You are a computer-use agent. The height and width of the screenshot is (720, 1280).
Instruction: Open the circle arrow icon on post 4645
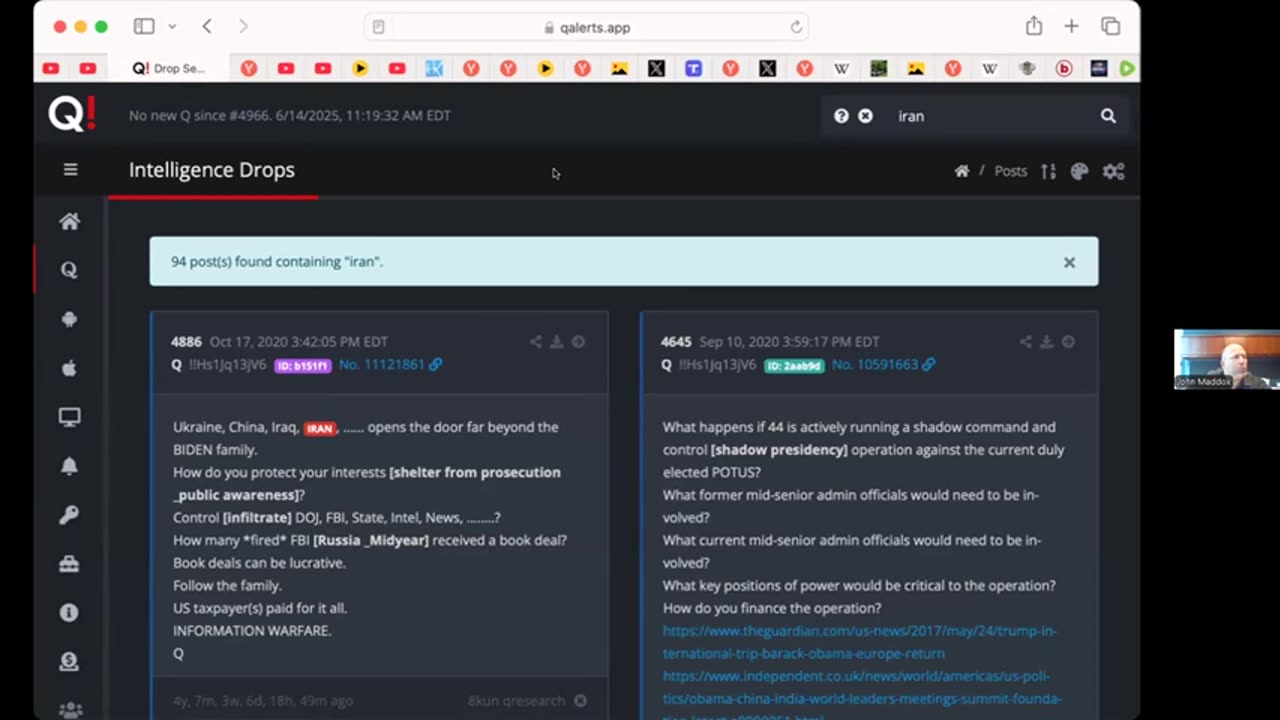[x=1068, y=342]
